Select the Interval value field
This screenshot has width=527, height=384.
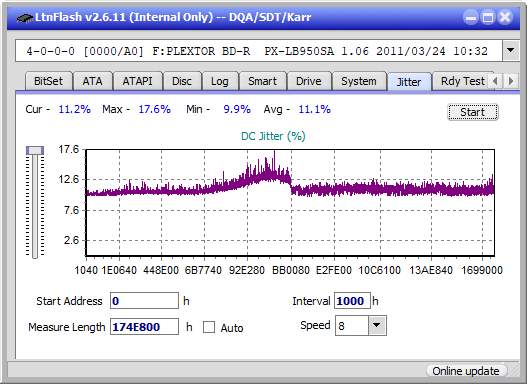(352, 301)
